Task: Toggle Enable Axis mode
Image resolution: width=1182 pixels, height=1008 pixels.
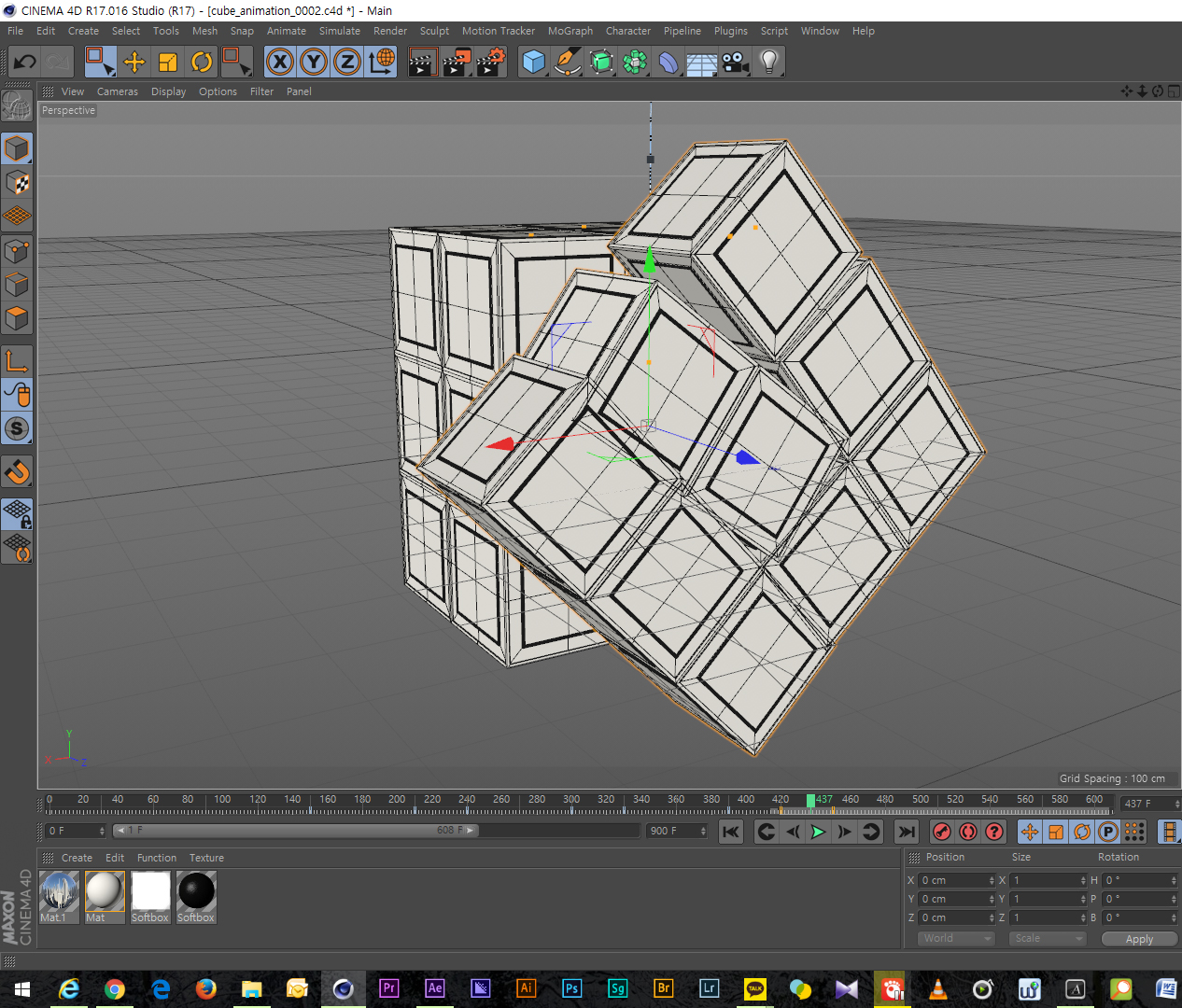Action: 17,361
